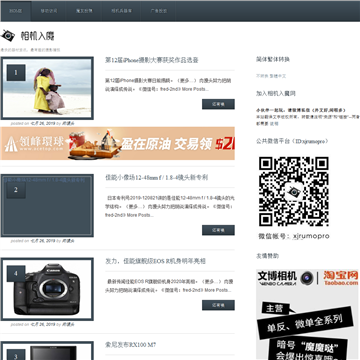The height and width of the screenshot is (360, 360).
Task: Click the author link under the 佳能12-48mm thumbnail
Action: (x=68, y=241)
